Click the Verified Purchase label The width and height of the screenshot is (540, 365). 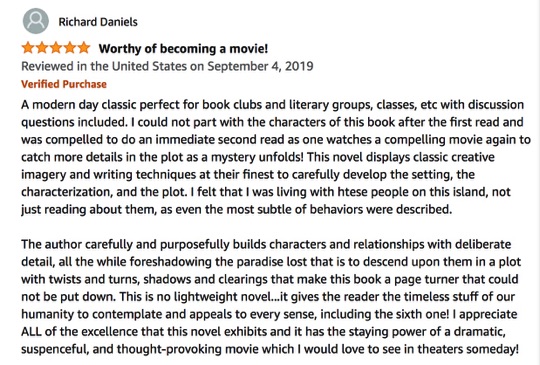64,84
